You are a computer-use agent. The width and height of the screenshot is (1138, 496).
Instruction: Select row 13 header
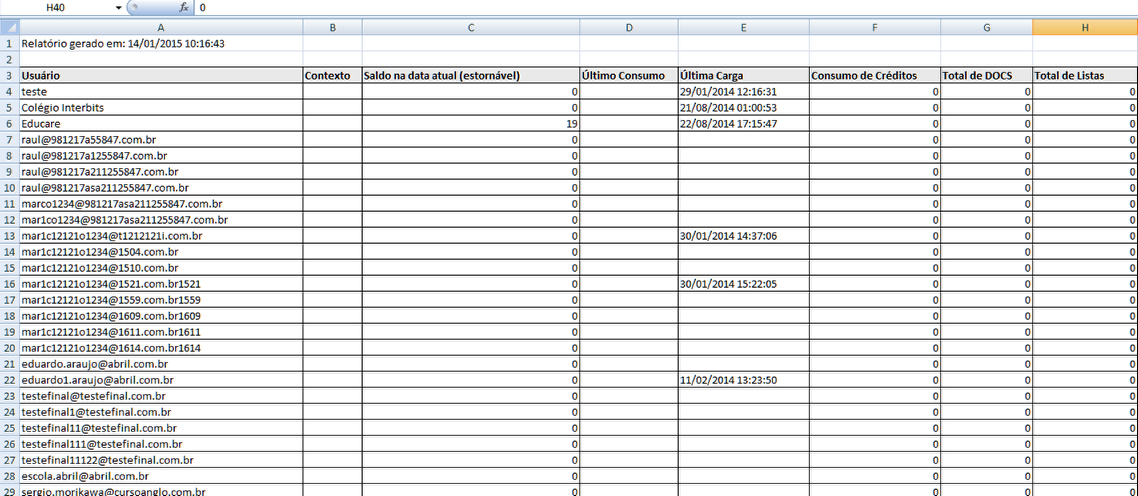[x=9, y=236]
